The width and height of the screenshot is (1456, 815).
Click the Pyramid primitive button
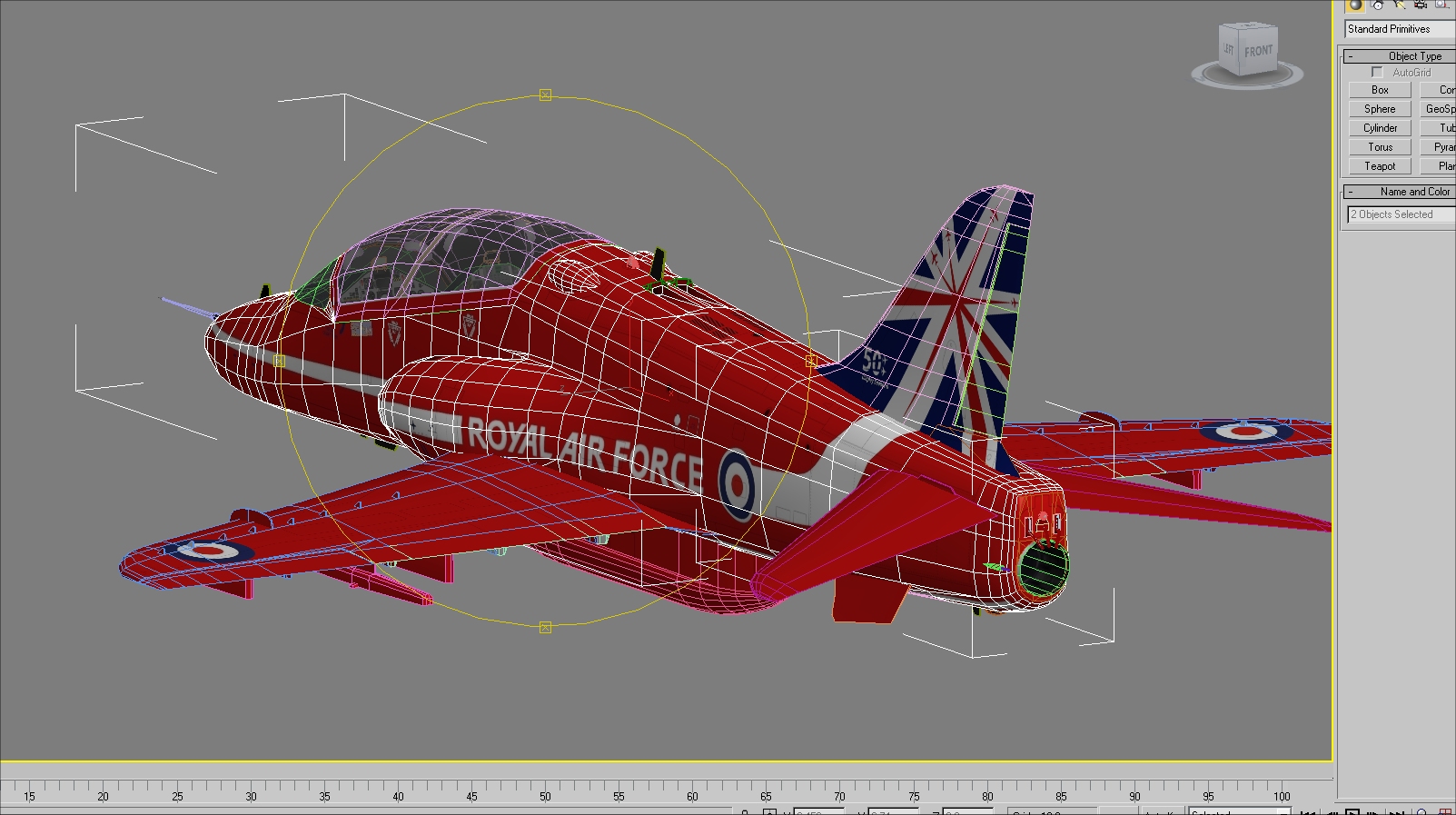point(1439,147)
